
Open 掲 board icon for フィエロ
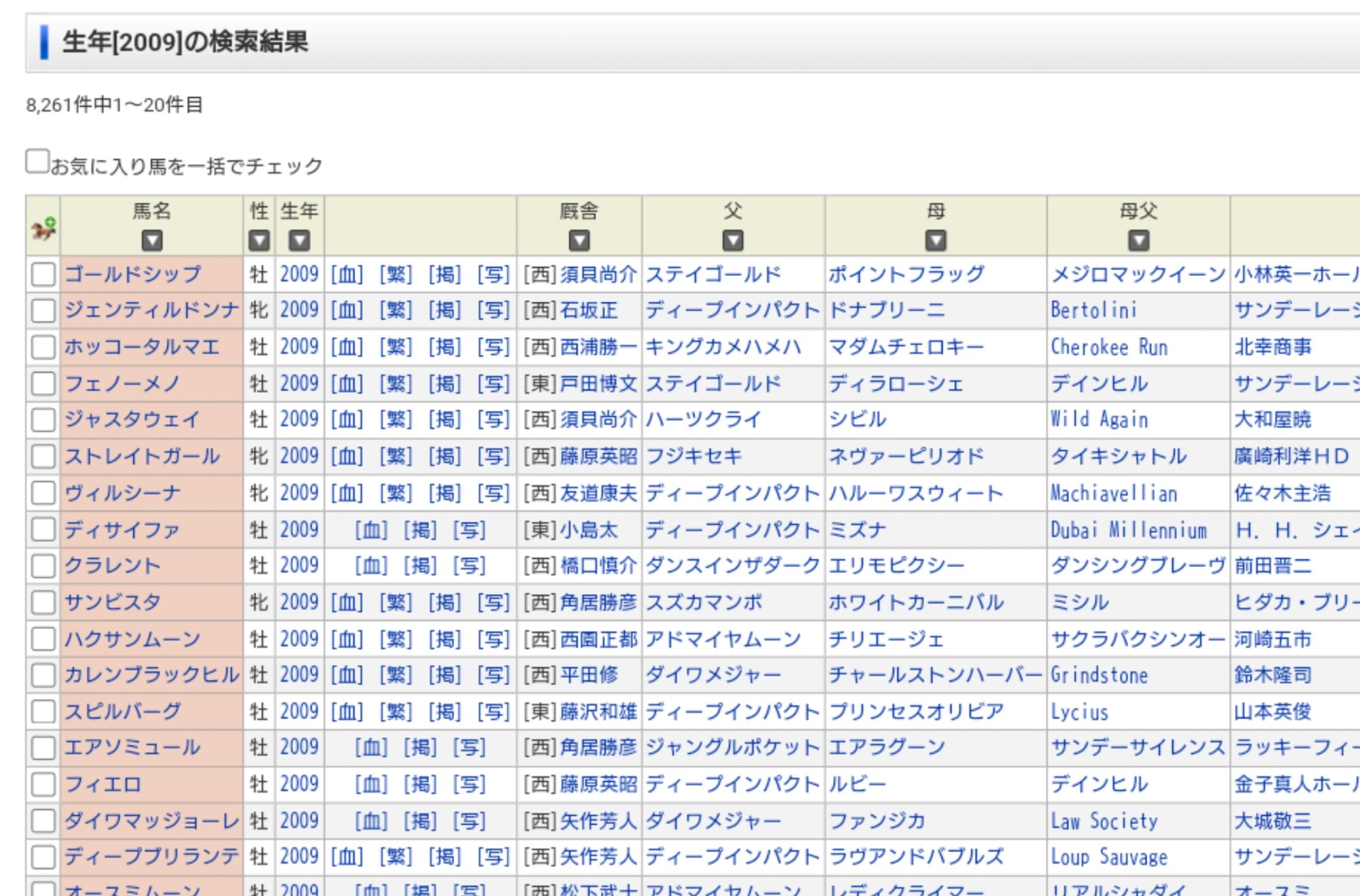tap(420, 785)
